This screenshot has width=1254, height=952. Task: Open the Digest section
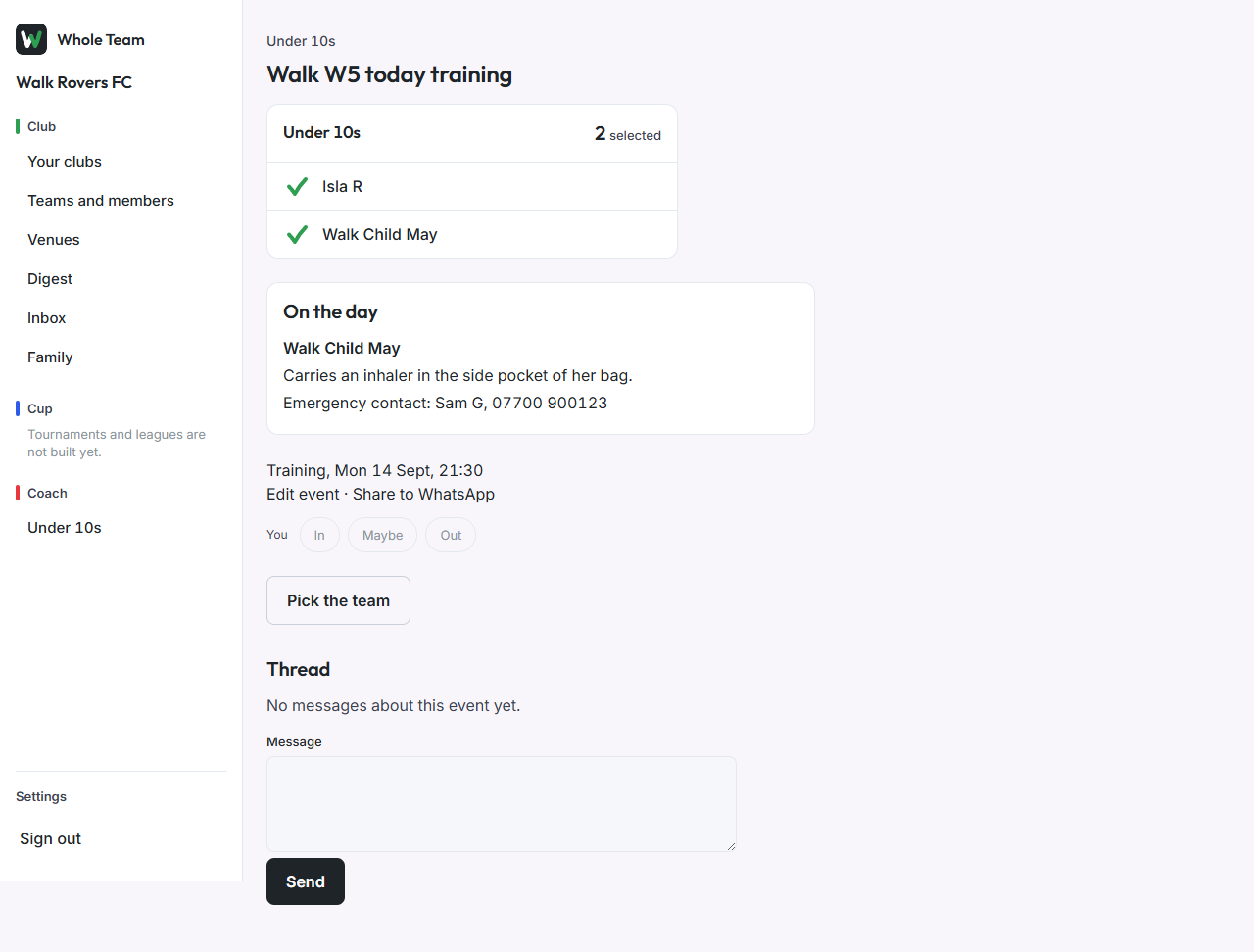[x=50, y=279]
